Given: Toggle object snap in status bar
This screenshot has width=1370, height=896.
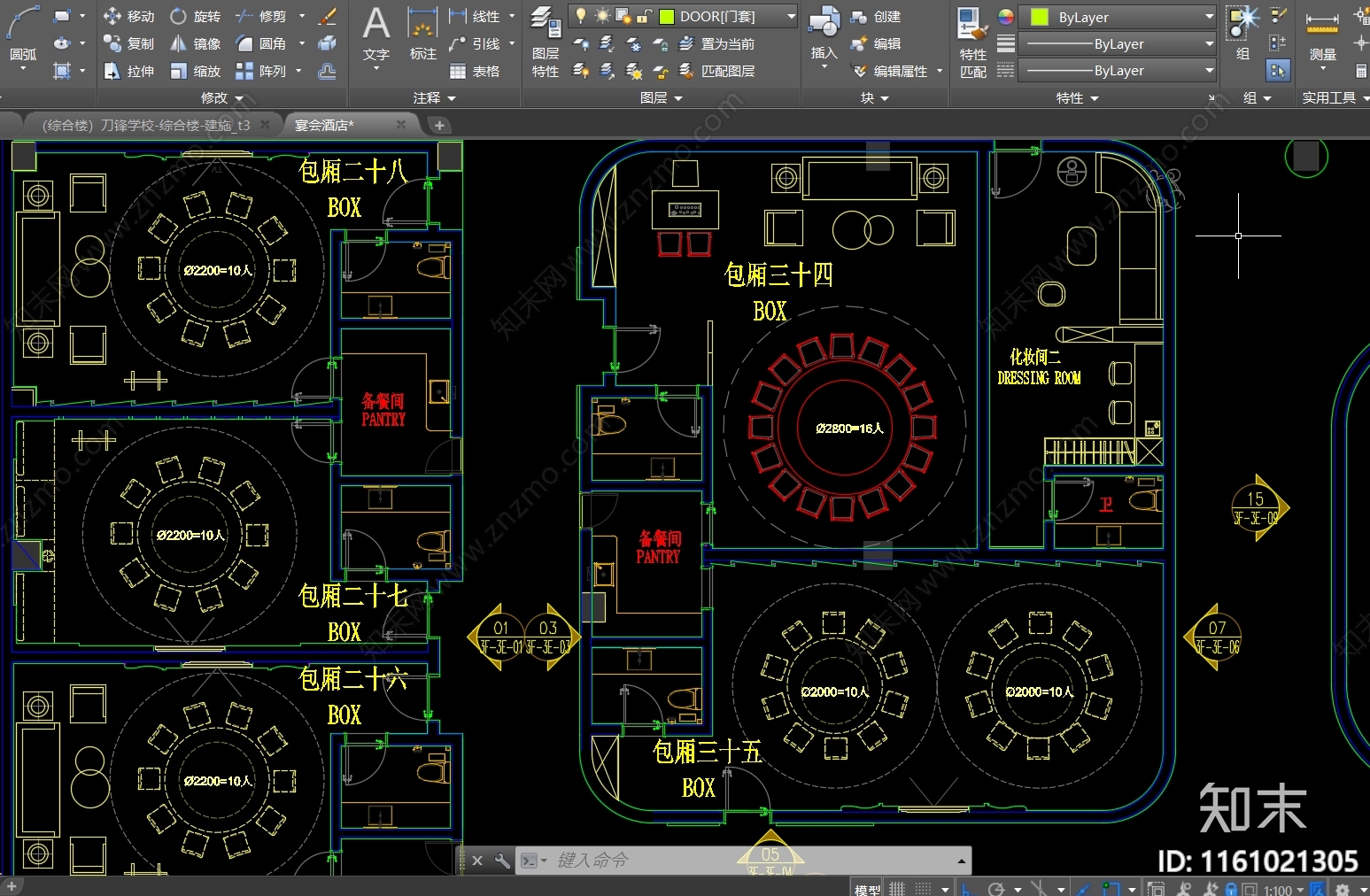Looking at the screenshot, I should coord(1111,888).
